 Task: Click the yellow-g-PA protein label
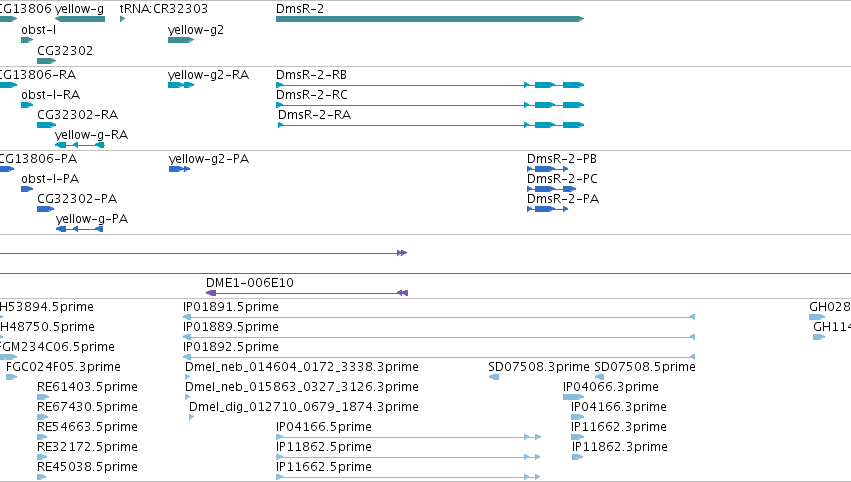click(92, 219)
